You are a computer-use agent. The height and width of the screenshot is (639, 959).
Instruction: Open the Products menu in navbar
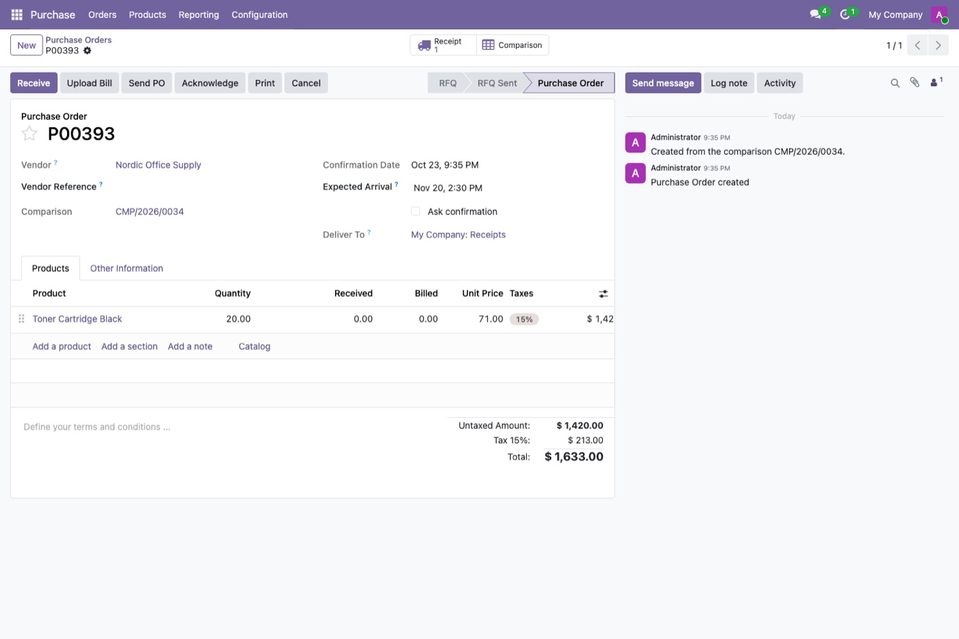tap(147, 15)
